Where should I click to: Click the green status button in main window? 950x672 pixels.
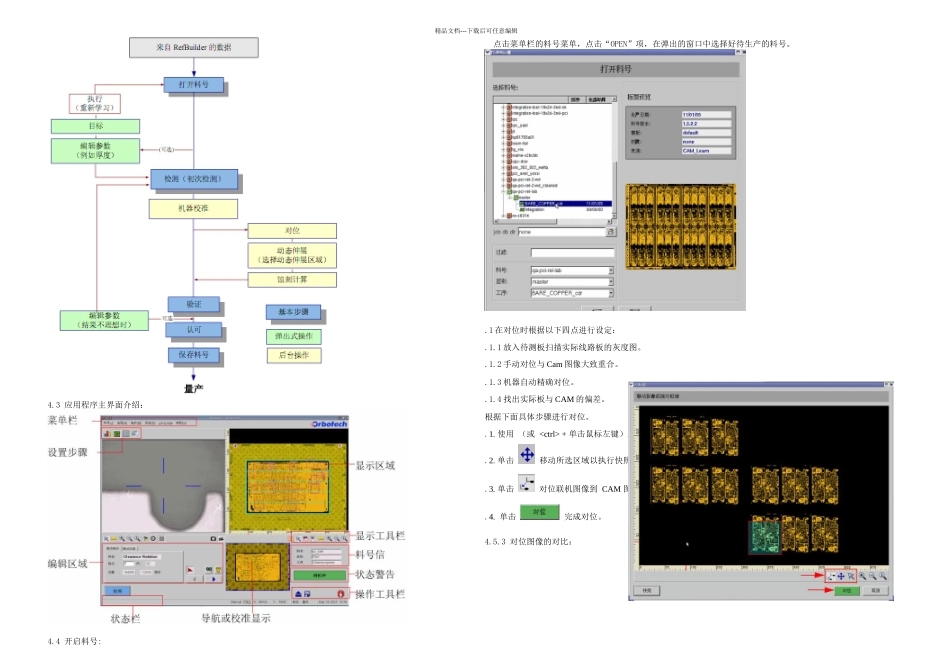[320, 576]
